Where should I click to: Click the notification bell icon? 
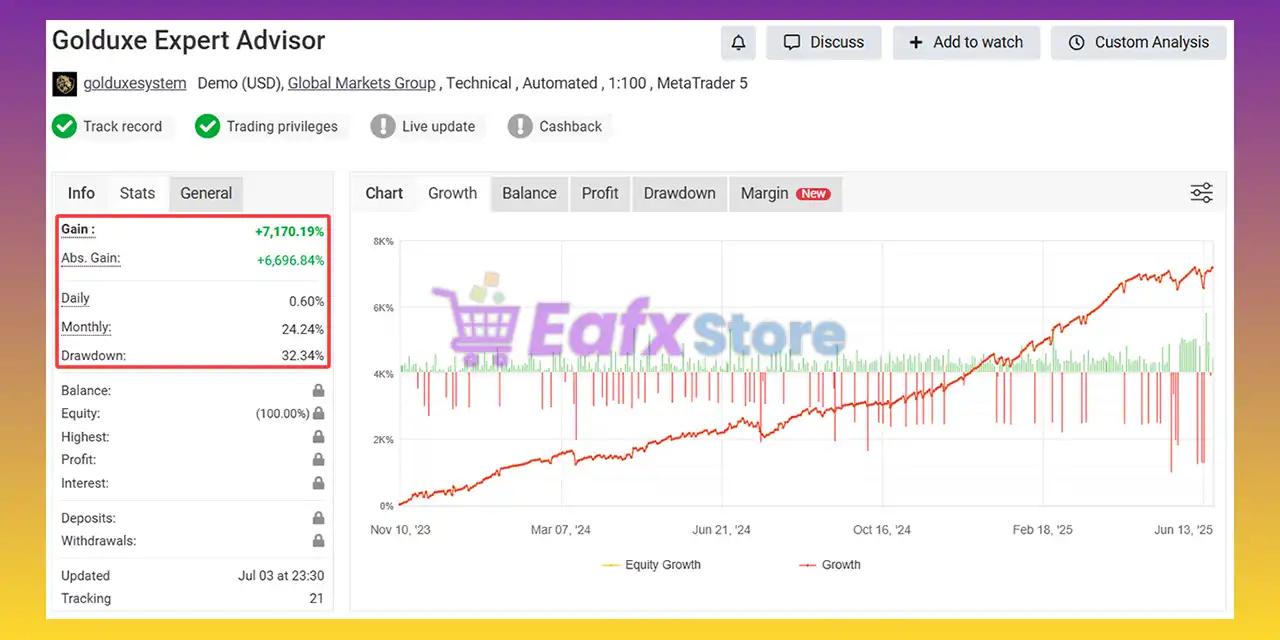738,43
